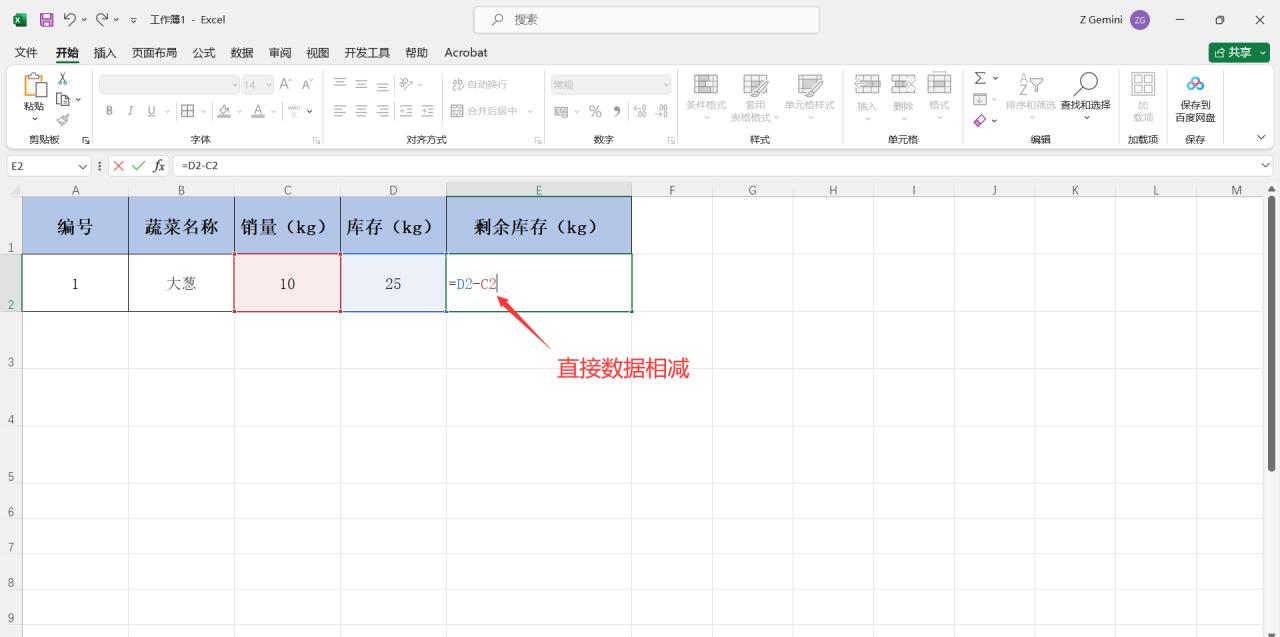Open Find and Select magnifier
This screenshot has height=637, width=1280.
coord(1085,84)
